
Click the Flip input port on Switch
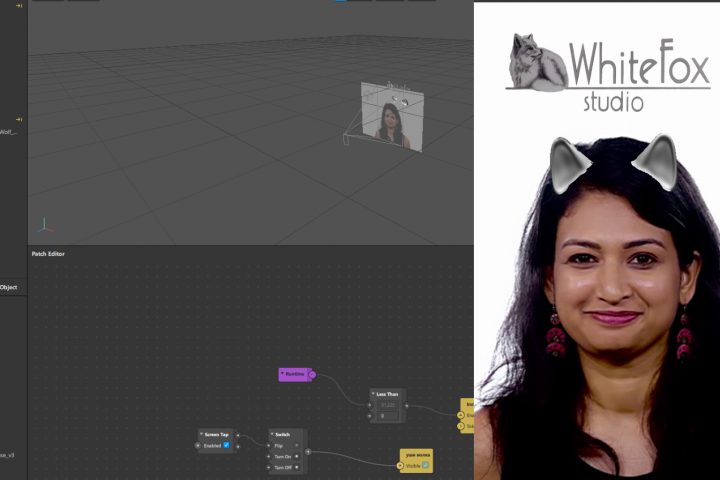coord(269,446)
